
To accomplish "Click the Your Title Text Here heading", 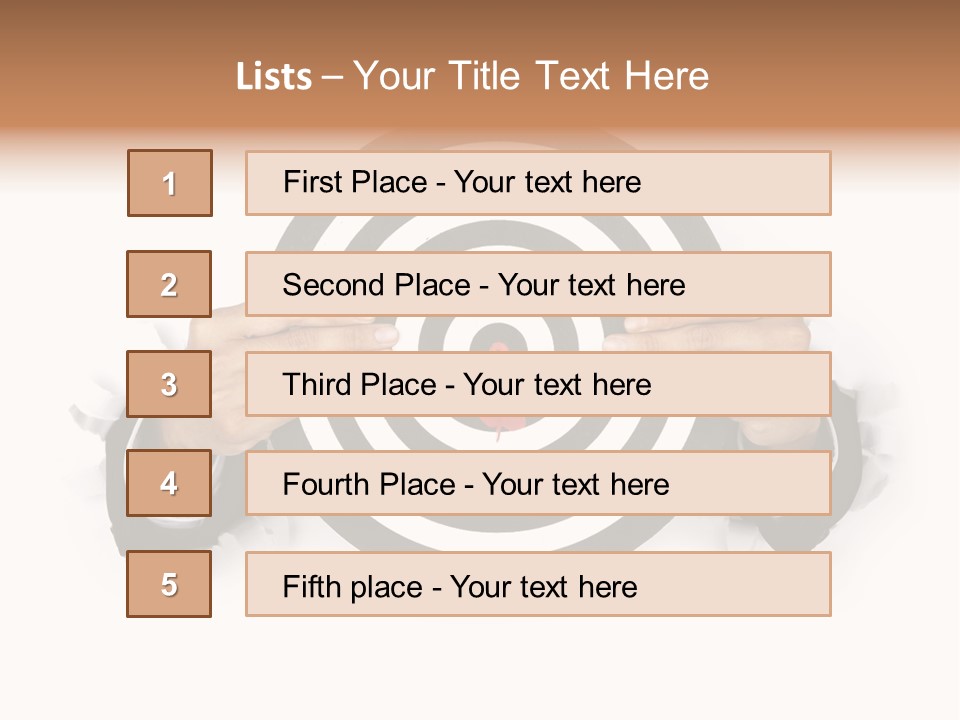I will point(531,77).
